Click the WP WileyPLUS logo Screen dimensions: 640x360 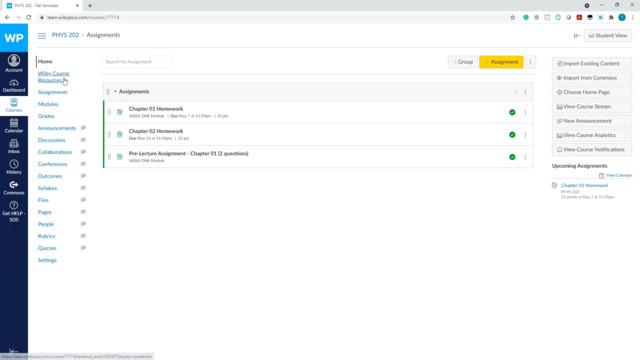tap(14, 38)
